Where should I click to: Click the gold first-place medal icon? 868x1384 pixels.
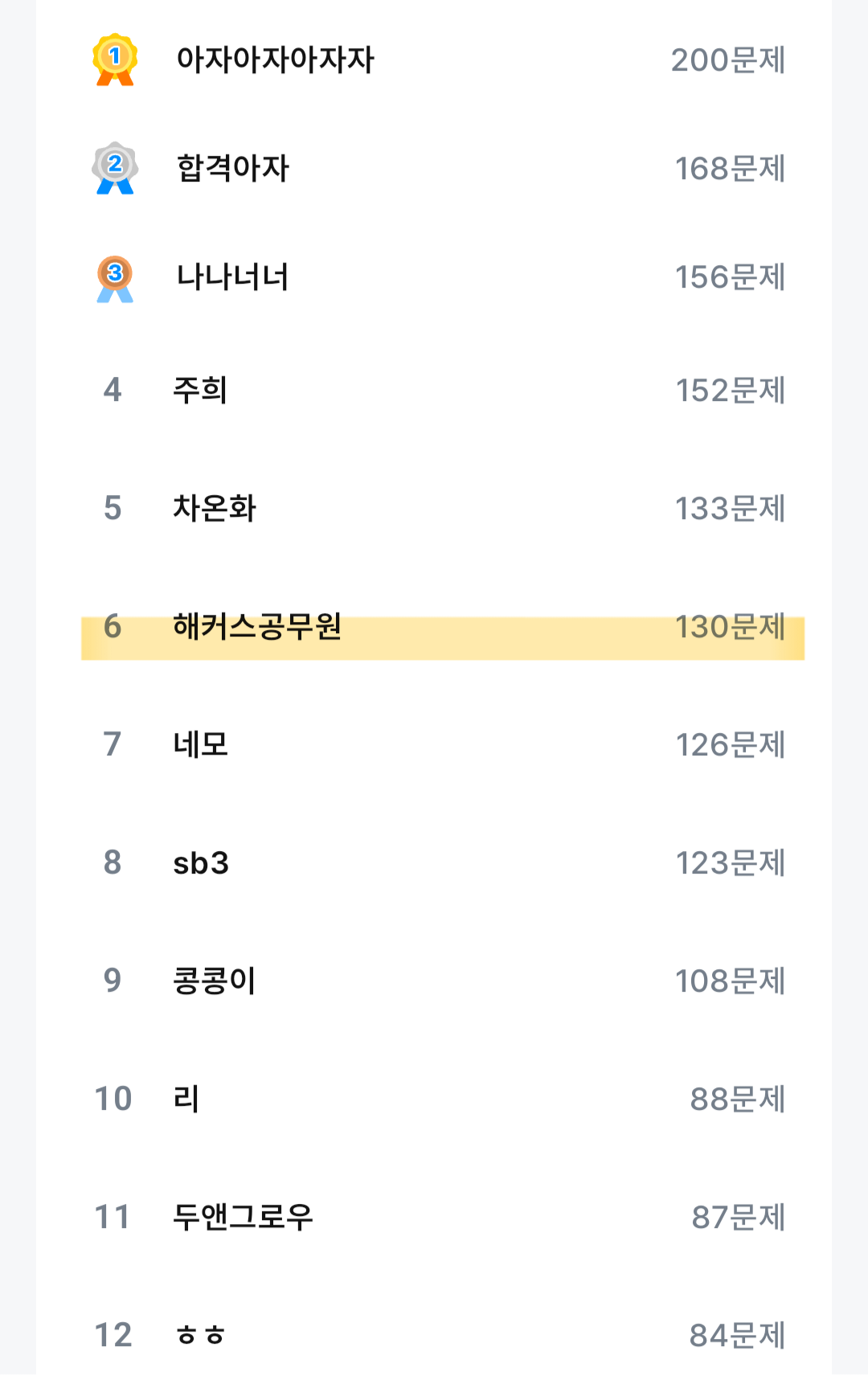pyautogui.click(x=115, y=59)
